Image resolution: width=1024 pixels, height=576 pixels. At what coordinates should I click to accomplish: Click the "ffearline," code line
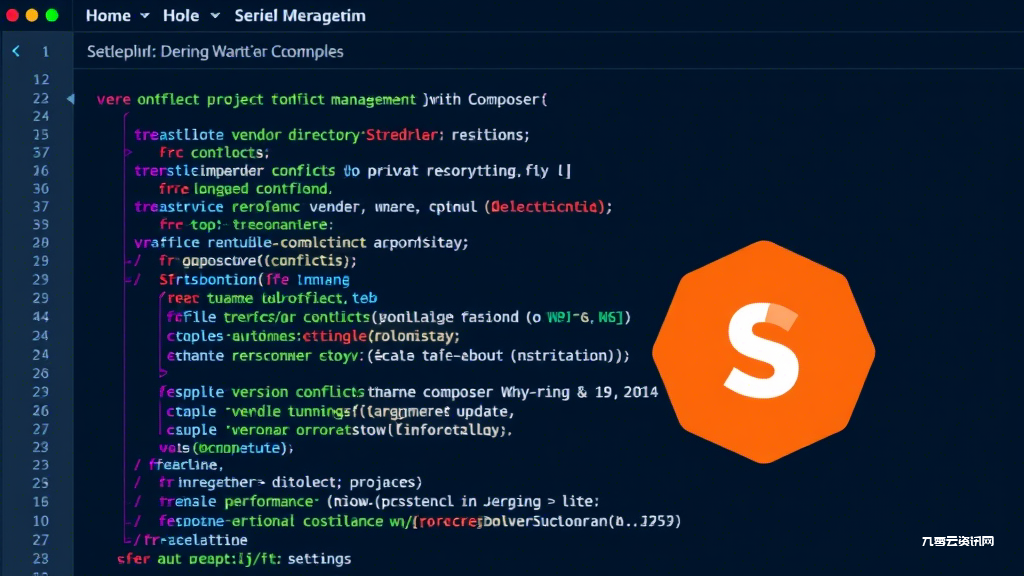(x=186, y=465)
